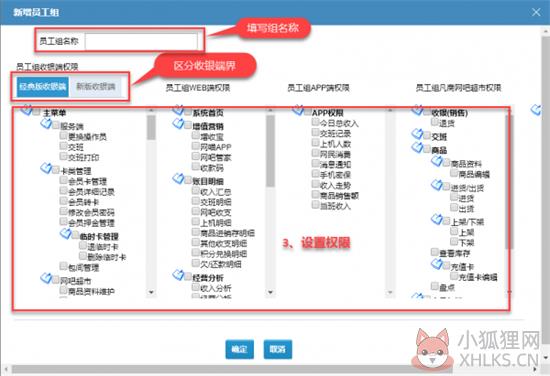Tick the 删除临时卡 checkbox

(x=83, y=255)
